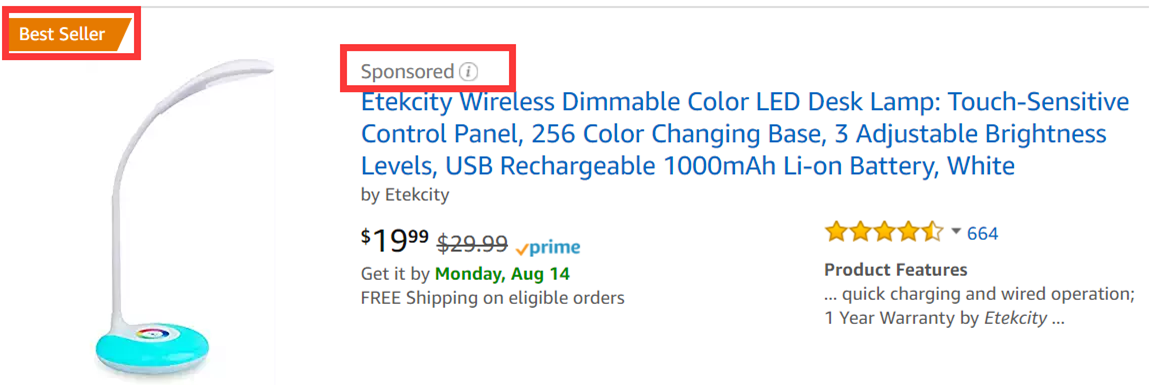Expand the ratings dropdown arrow

[x=955, y=232]
